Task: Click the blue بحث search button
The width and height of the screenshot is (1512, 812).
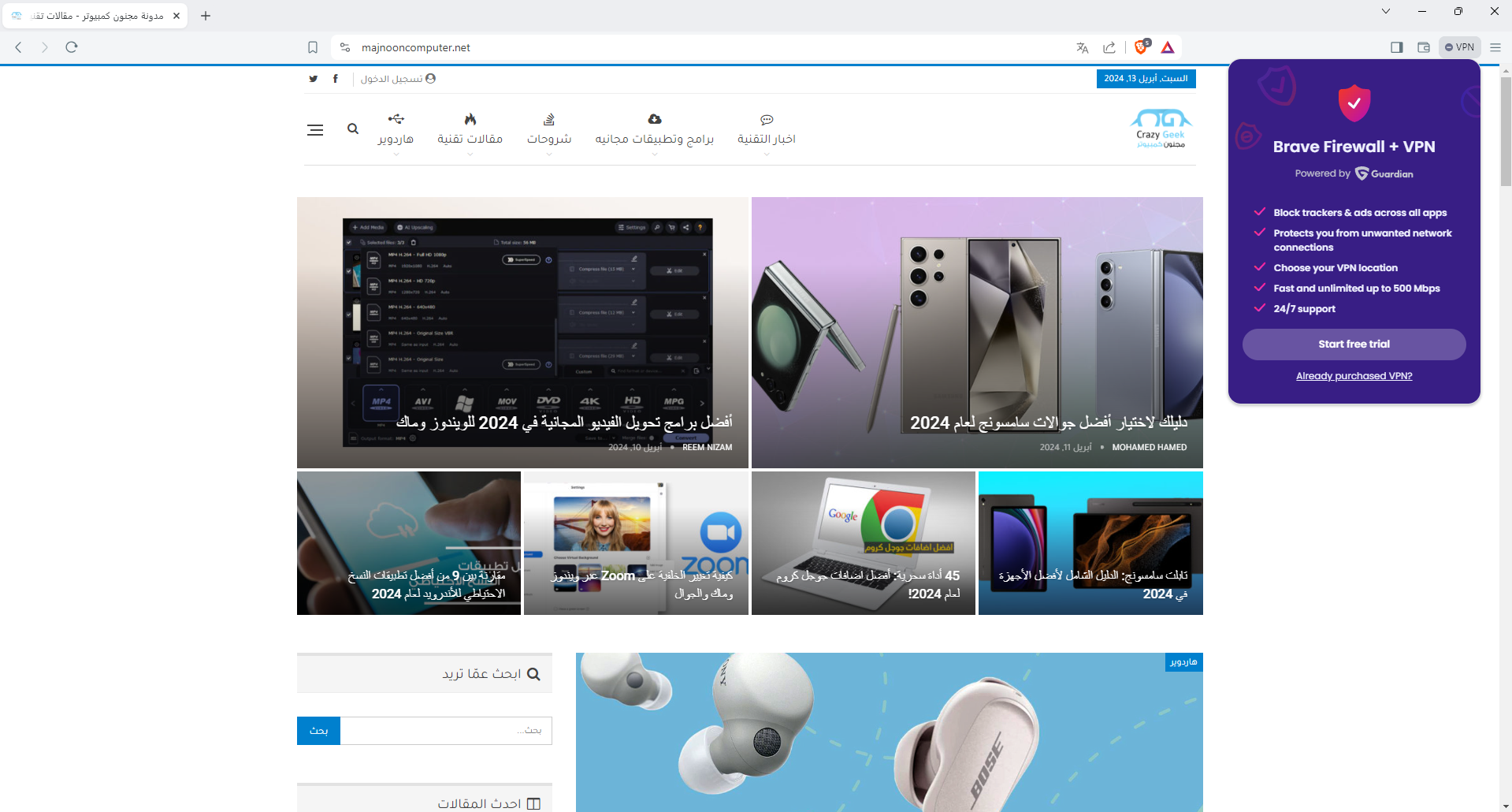Action: [318, 731]
